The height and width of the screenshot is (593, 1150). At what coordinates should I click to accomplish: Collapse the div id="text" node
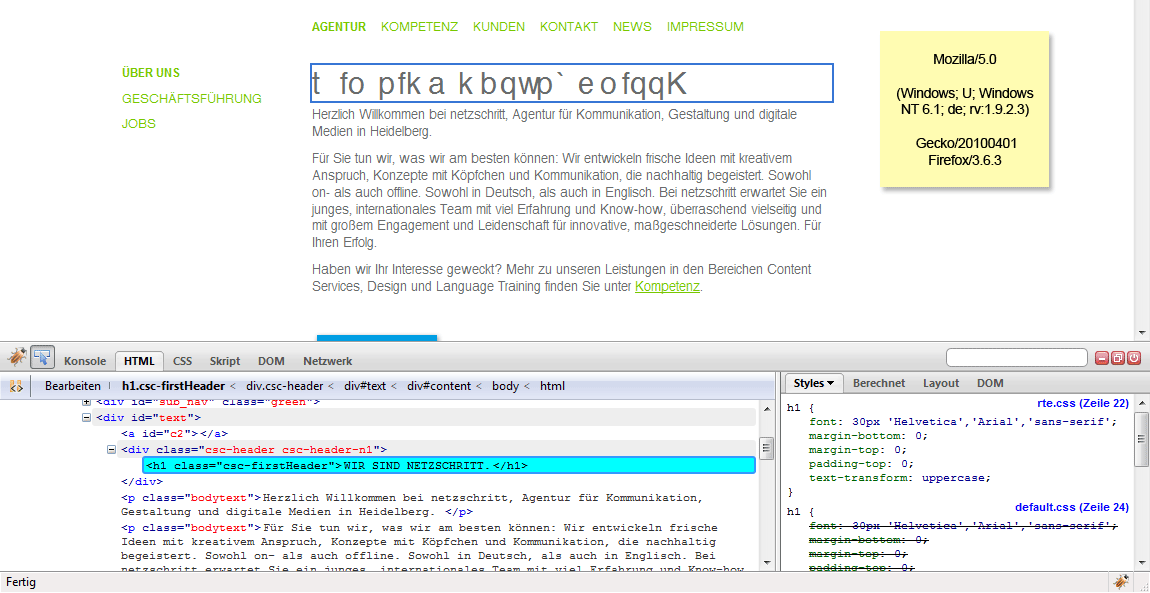click(87, 418)
